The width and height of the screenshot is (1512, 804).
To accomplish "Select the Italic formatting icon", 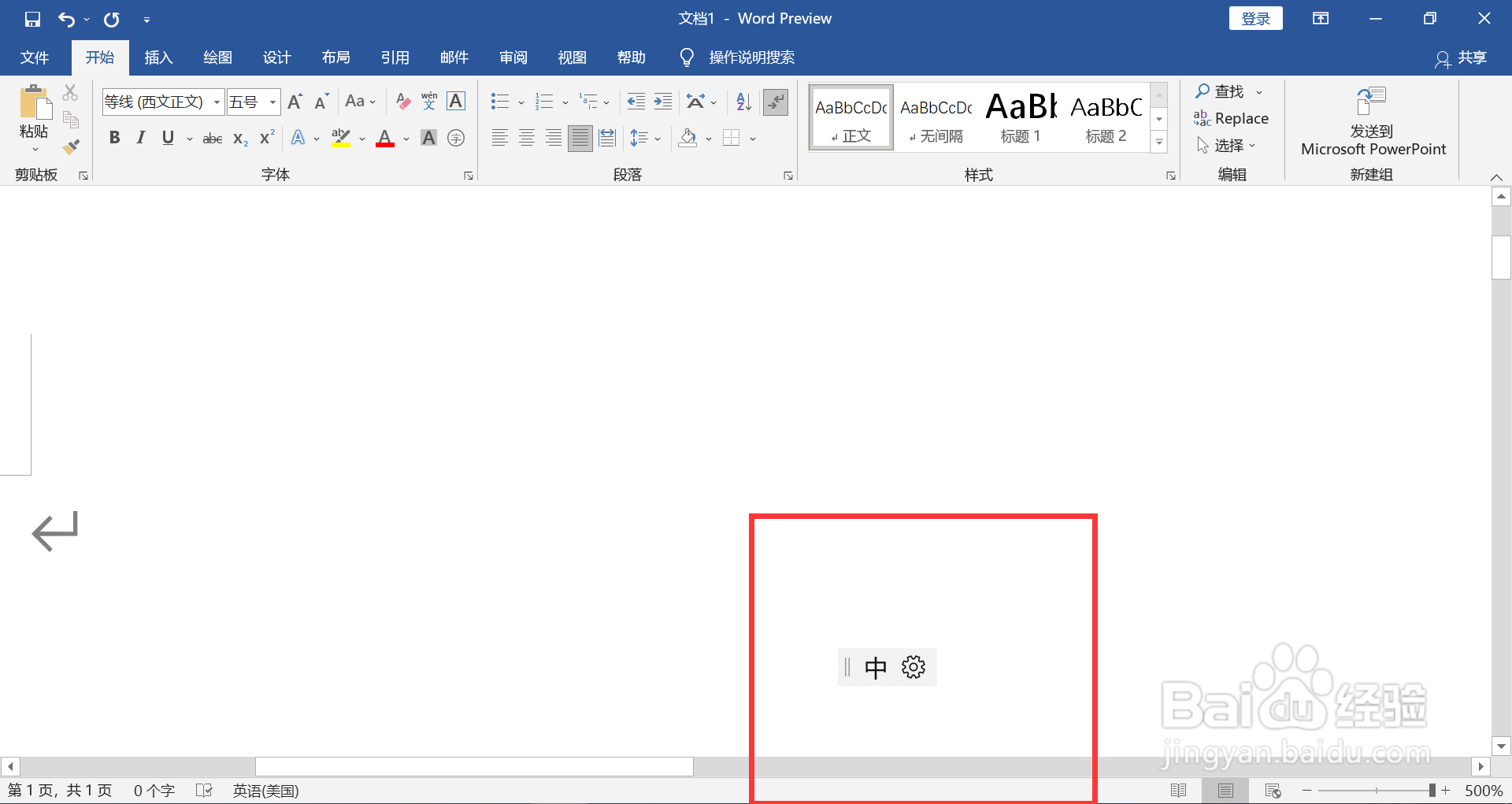I will click(140, 138).
